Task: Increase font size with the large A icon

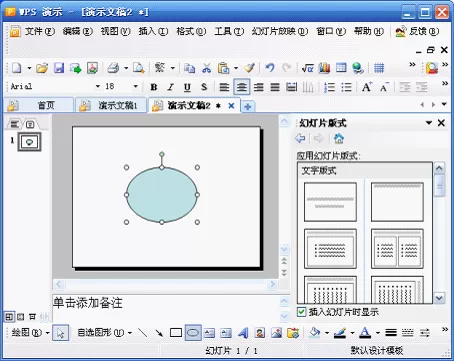Action: pyautogui.click(x=367, y=87)
